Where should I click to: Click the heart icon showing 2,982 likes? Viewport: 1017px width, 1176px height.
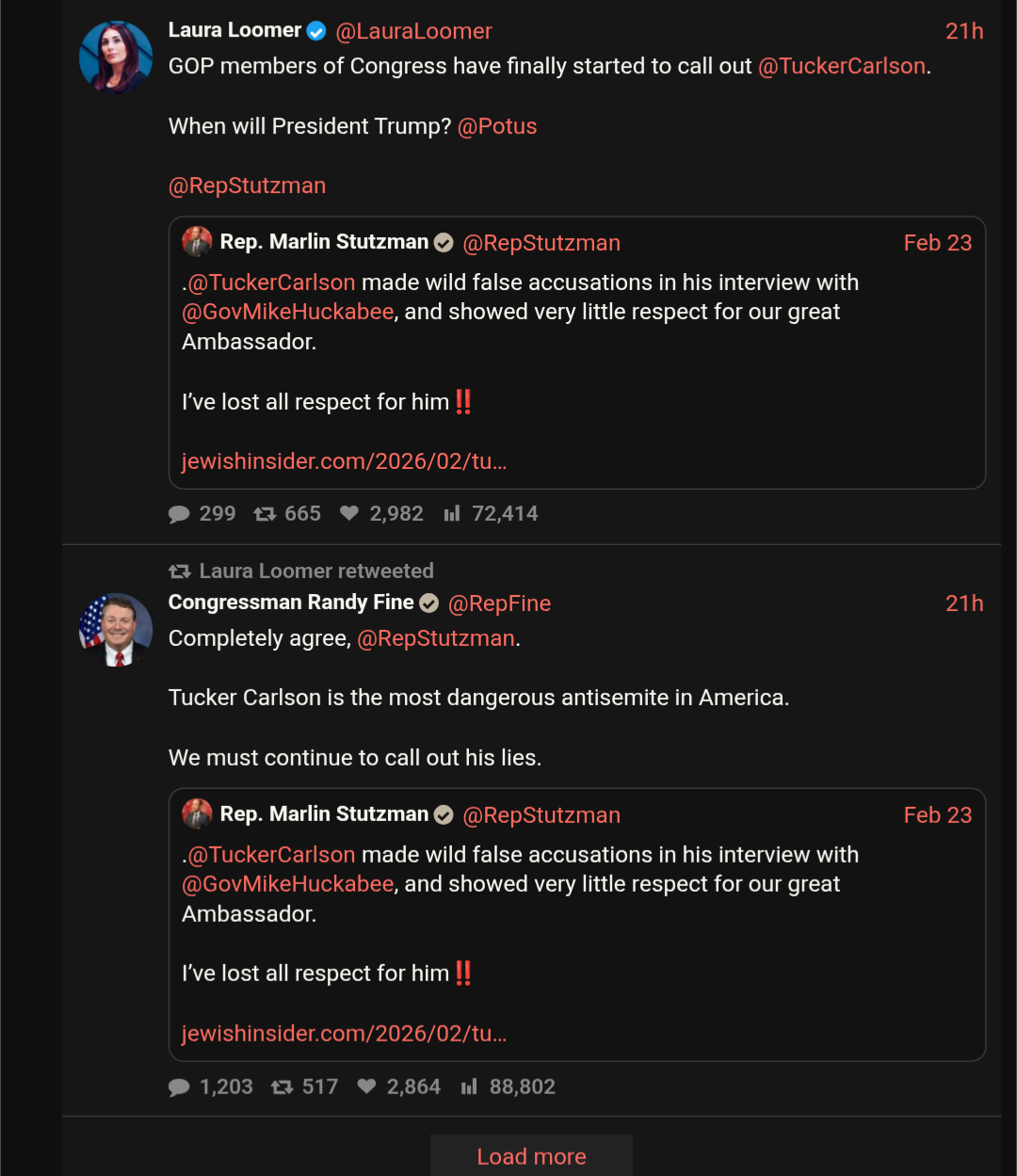pyautogui.click(x=349, y=514)
